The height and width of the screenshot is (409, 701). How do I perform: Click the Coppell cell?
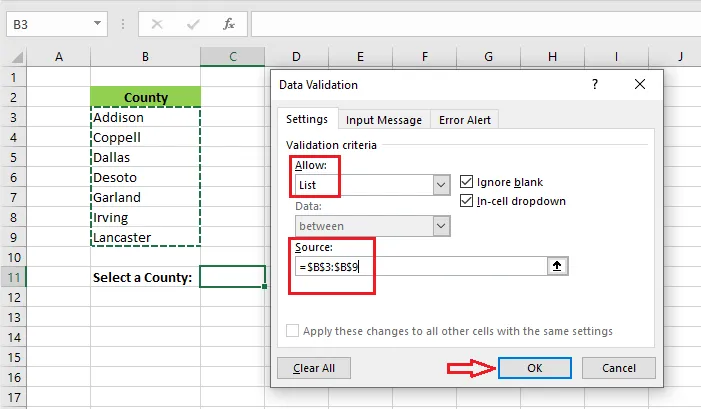[145, 137]
